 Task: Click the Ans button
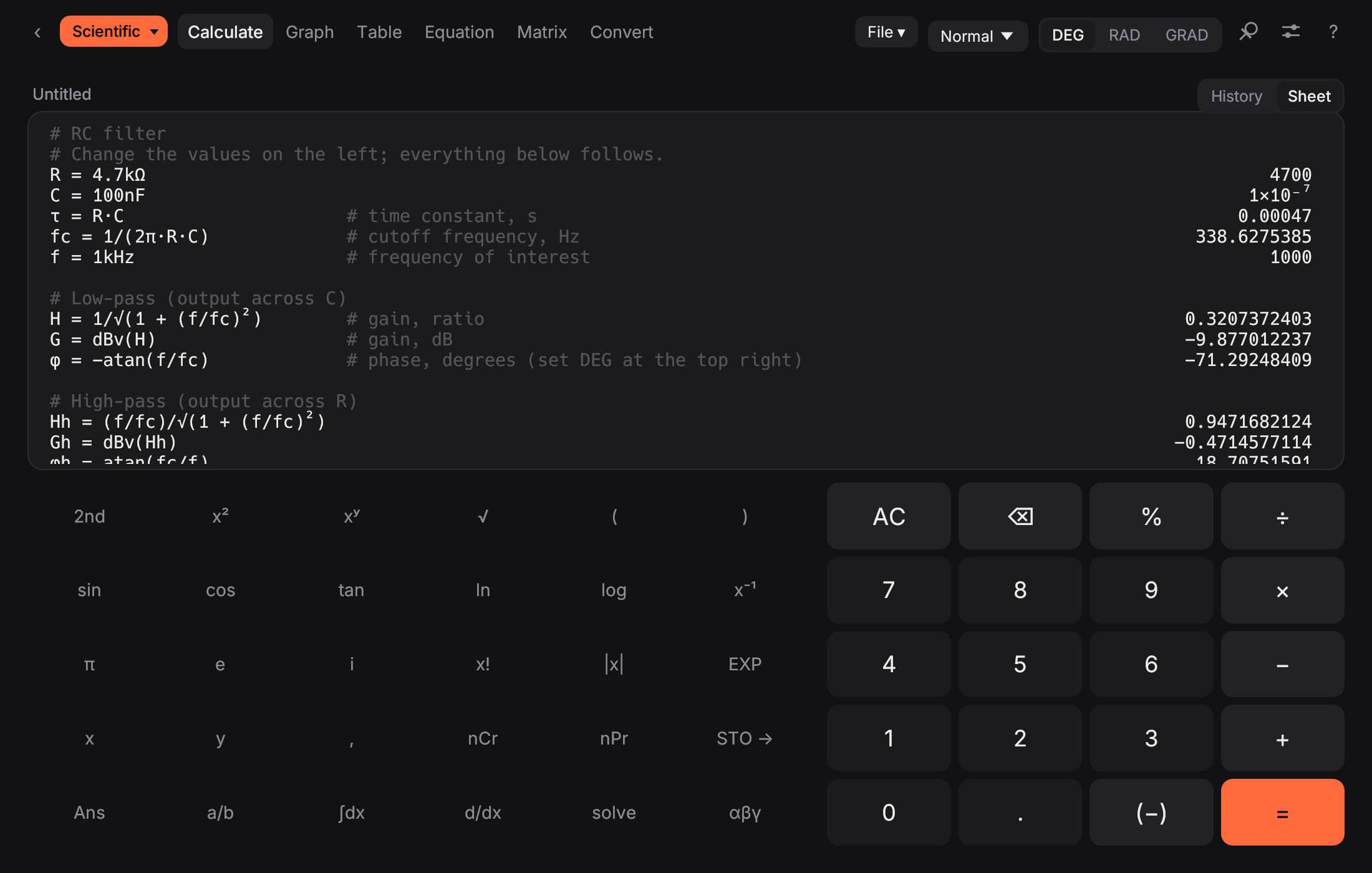click(x=89, y=813)
